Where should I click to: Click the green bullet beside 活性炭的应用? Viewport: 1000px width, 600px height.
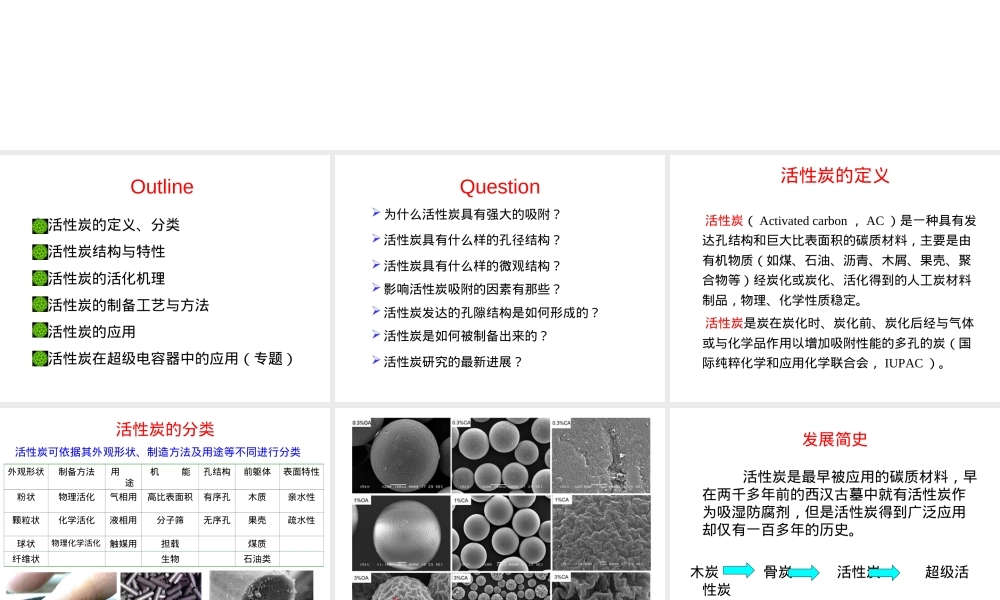click(x=40, y=332)
